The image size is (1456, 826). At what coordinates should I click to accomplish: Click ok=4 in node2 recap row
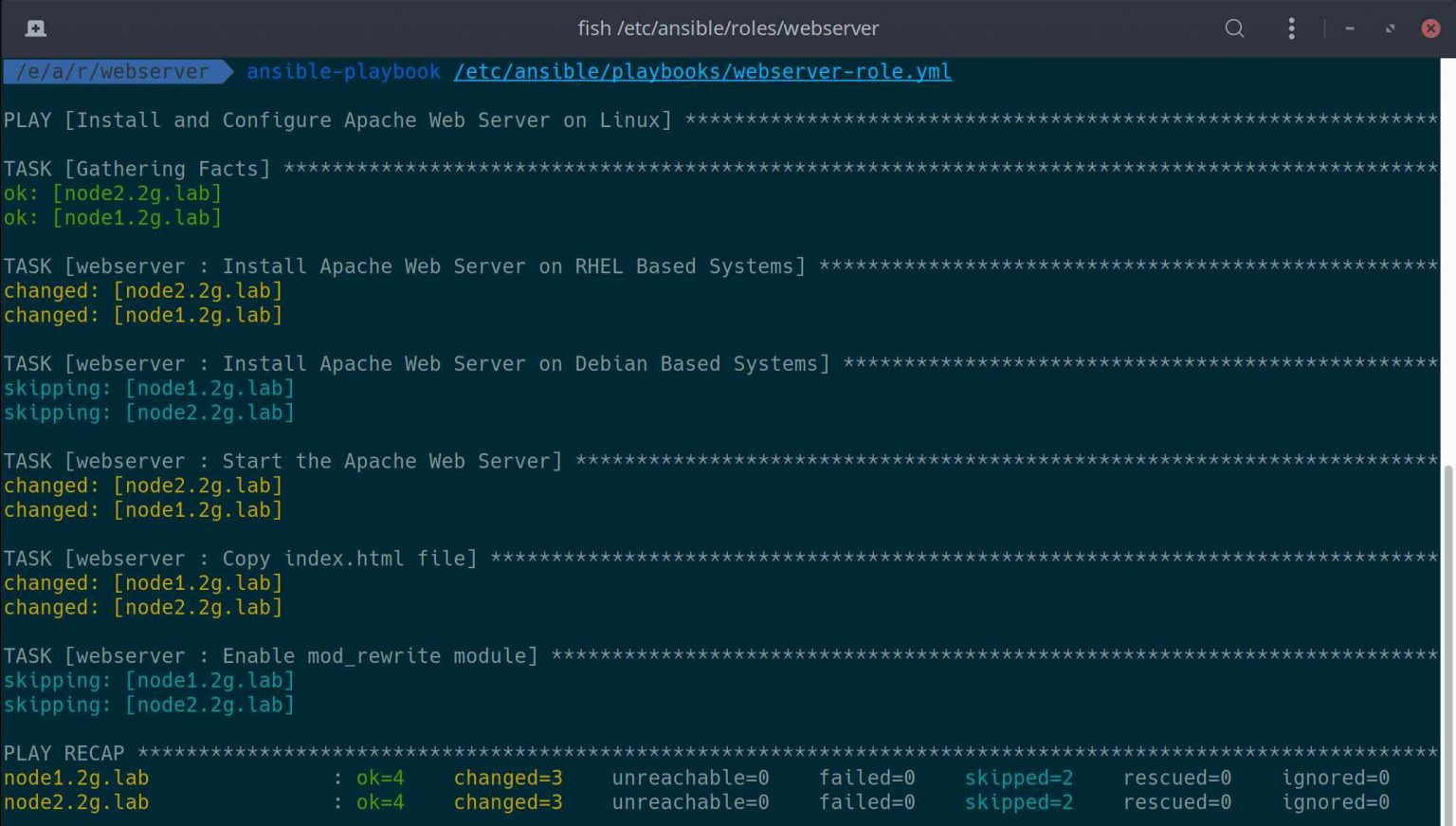click(x=380, y=802)
